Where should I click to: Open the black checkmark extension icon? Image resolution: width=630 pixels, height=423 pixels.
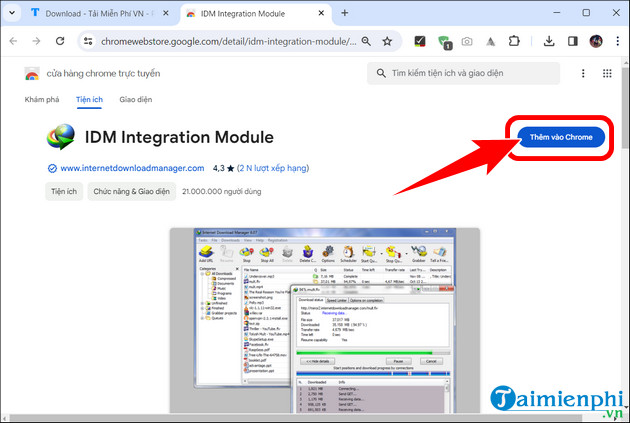click(419, 41)
